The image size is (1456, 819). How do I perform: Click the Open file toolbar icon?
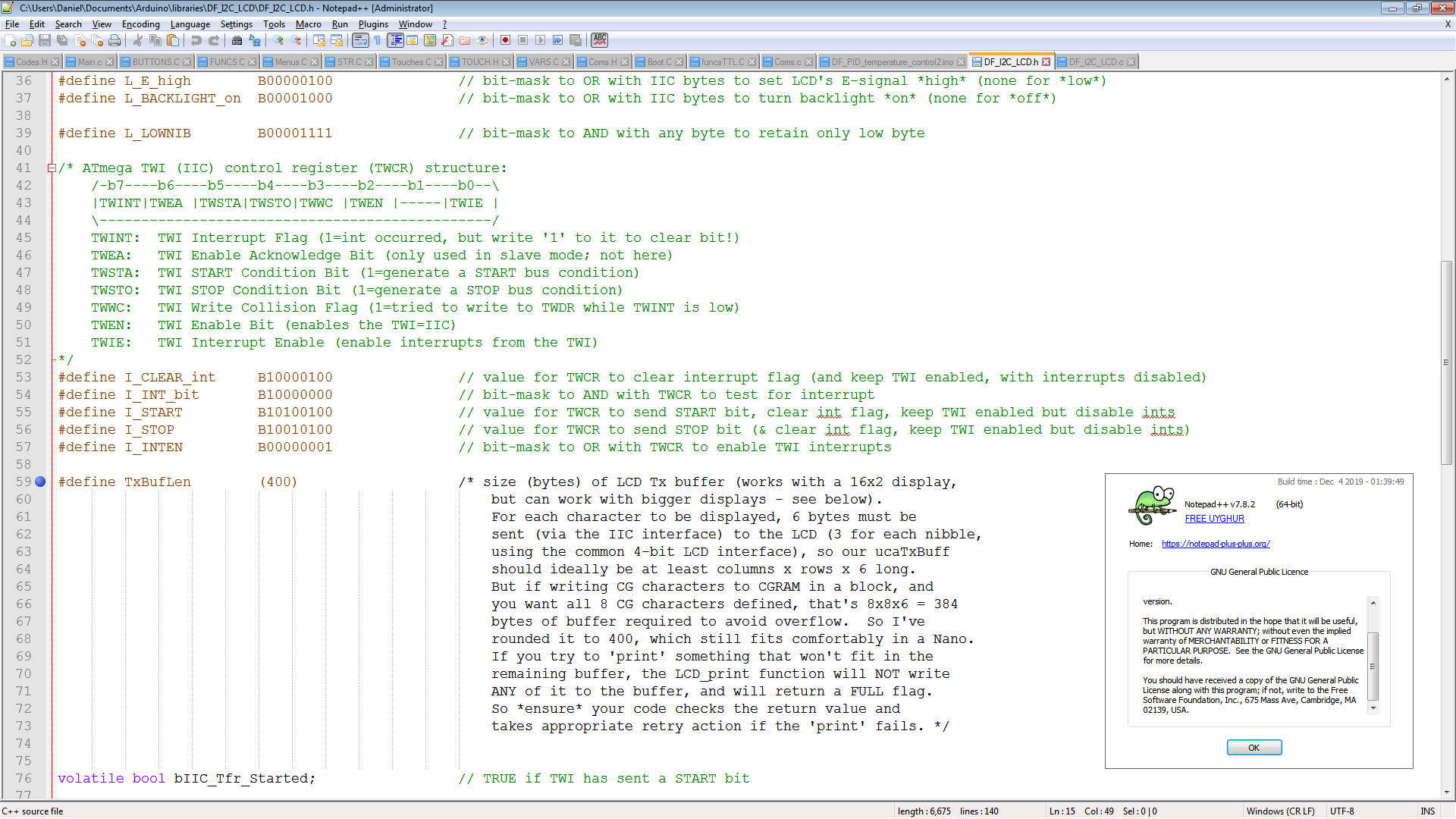pos(27,40)
